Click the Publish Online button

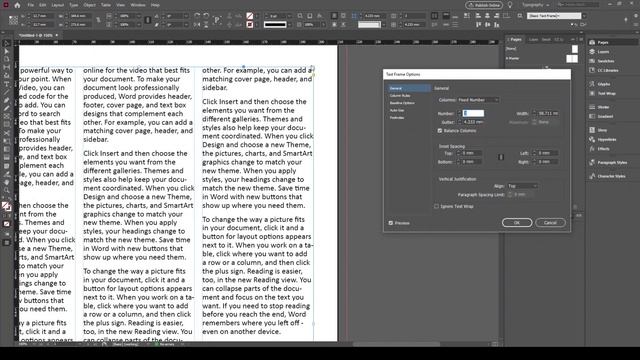(x=484, y=5)
